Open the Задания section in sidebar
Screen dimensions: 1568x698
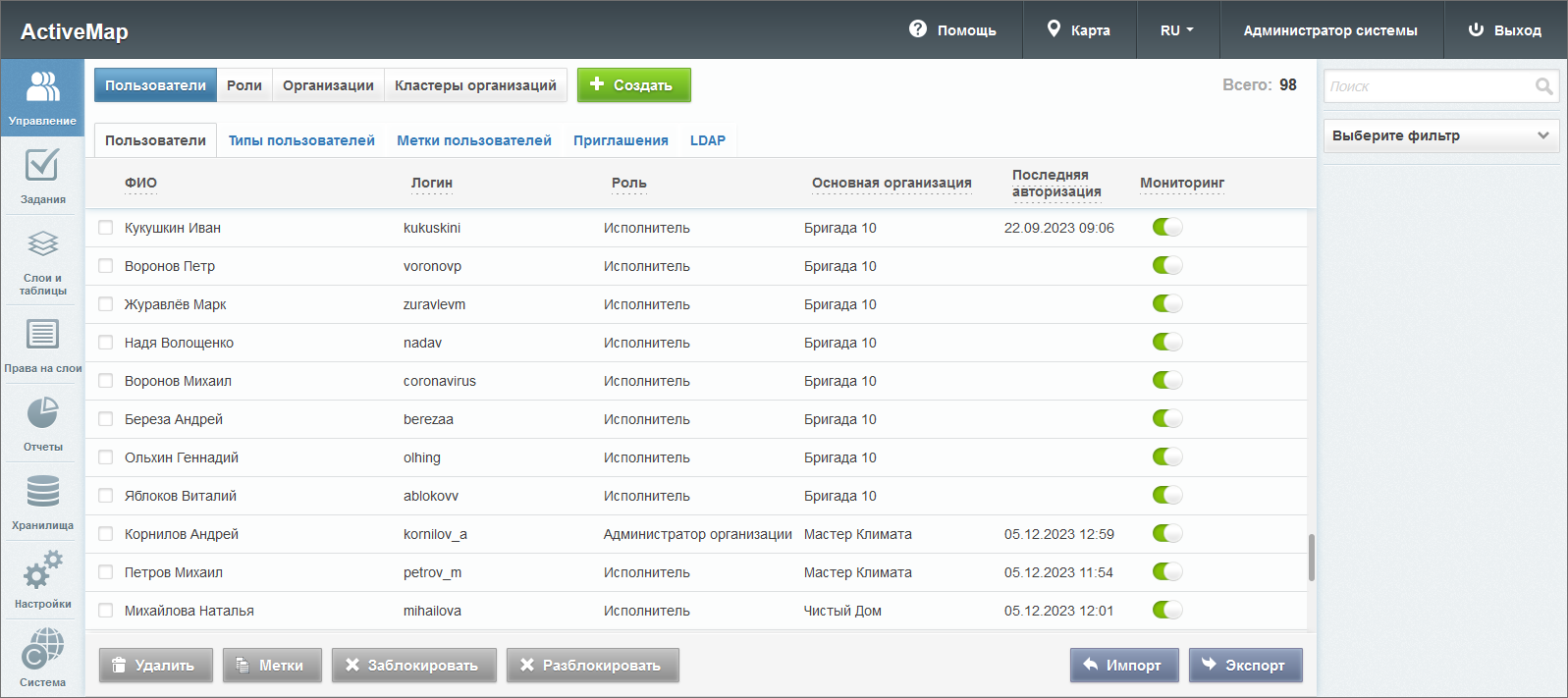click(x=42, y=177)
